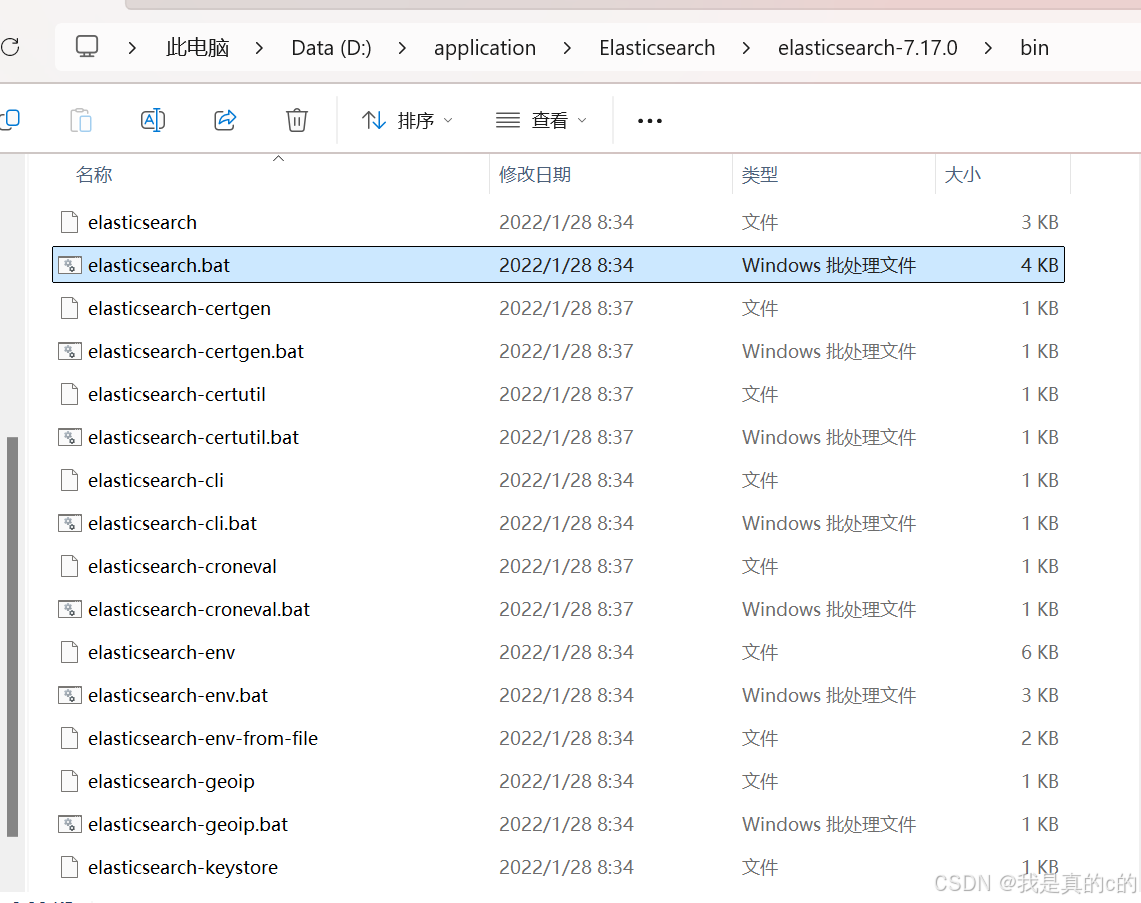Go to the application folder in the address bar

(485, 48)
